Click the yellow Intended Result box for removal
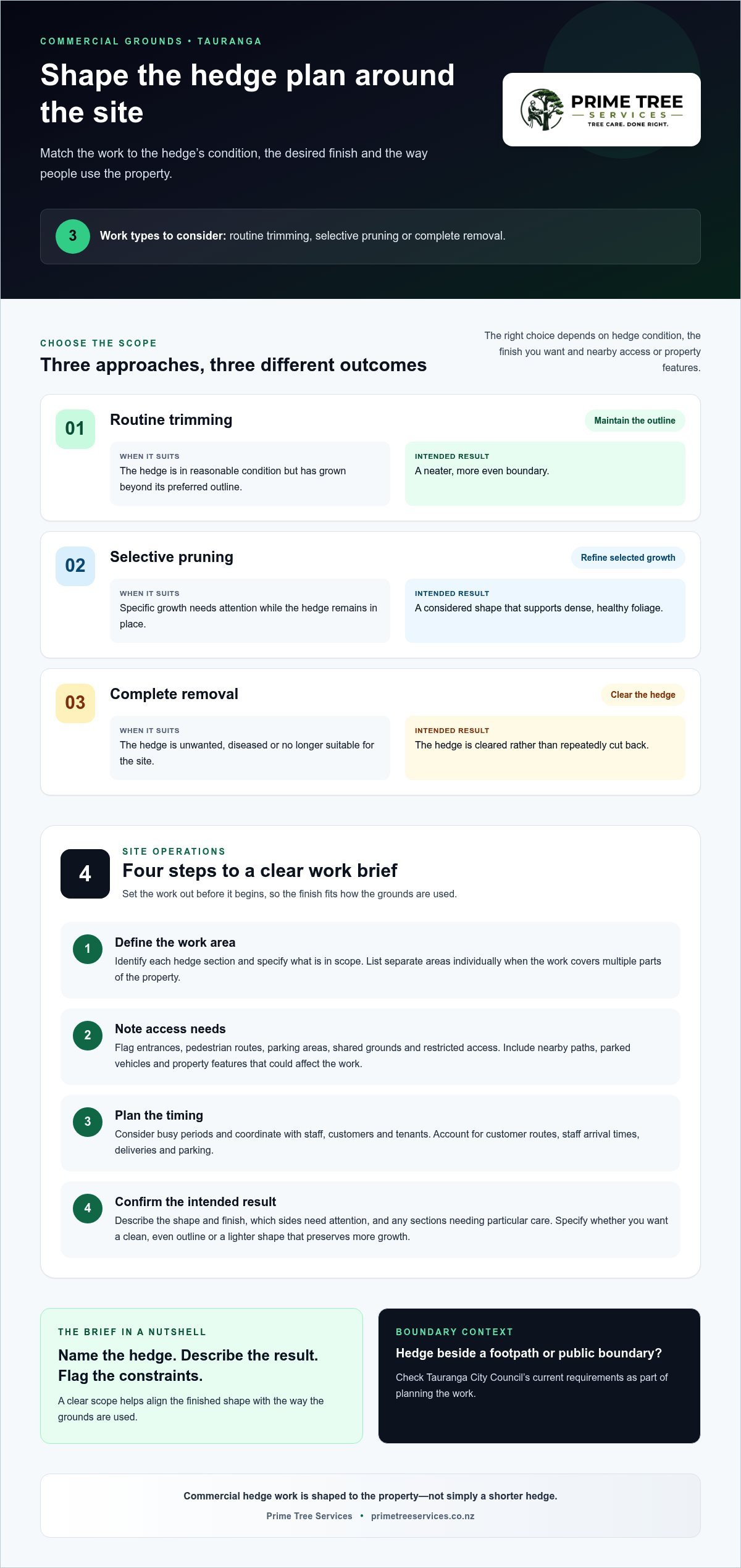Viewport: 741px width, 1568px height. [x=545, y=748]
